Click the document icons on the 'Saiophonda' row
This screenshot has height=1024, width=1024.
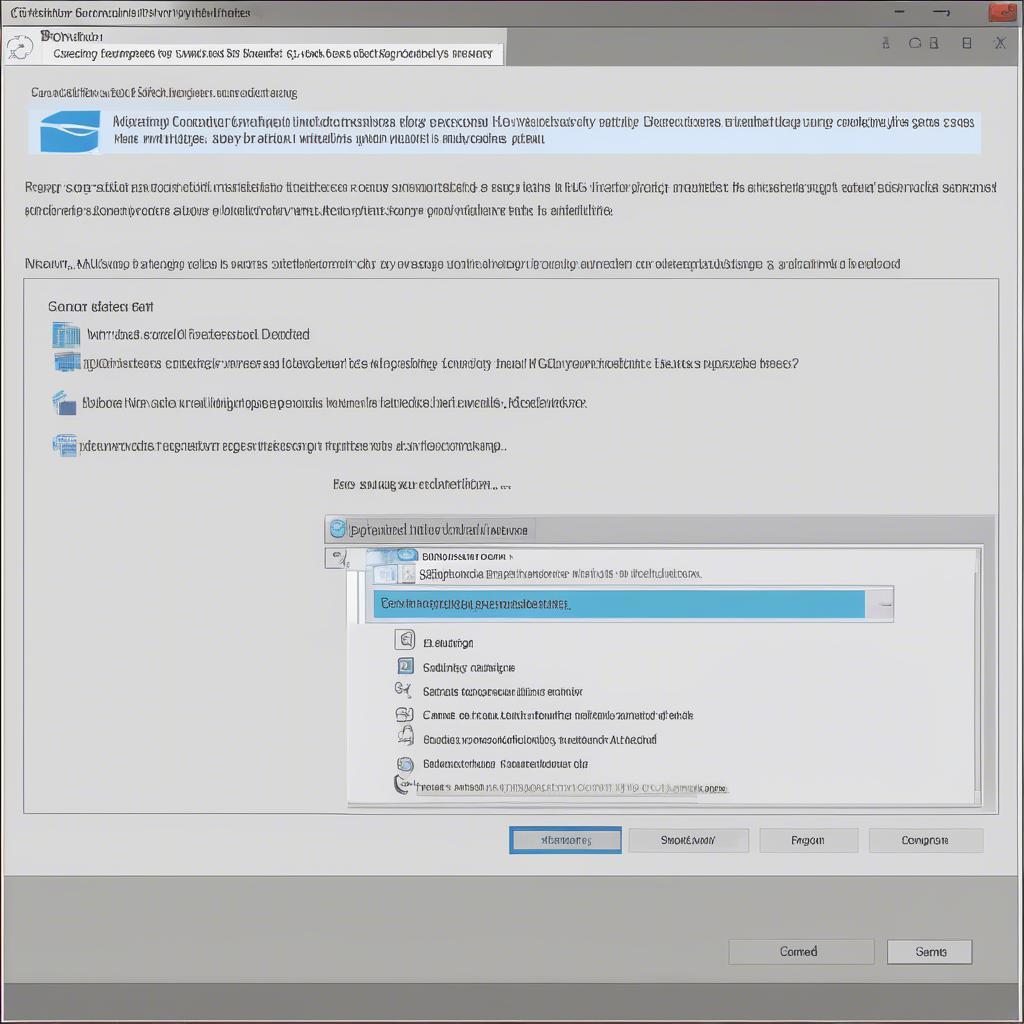(x=395, y=574)
